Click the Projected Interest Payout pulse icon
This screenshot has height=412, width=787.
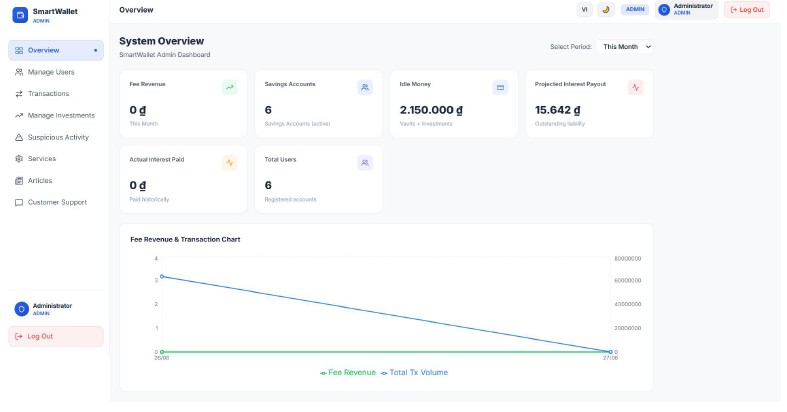(635, 87)
